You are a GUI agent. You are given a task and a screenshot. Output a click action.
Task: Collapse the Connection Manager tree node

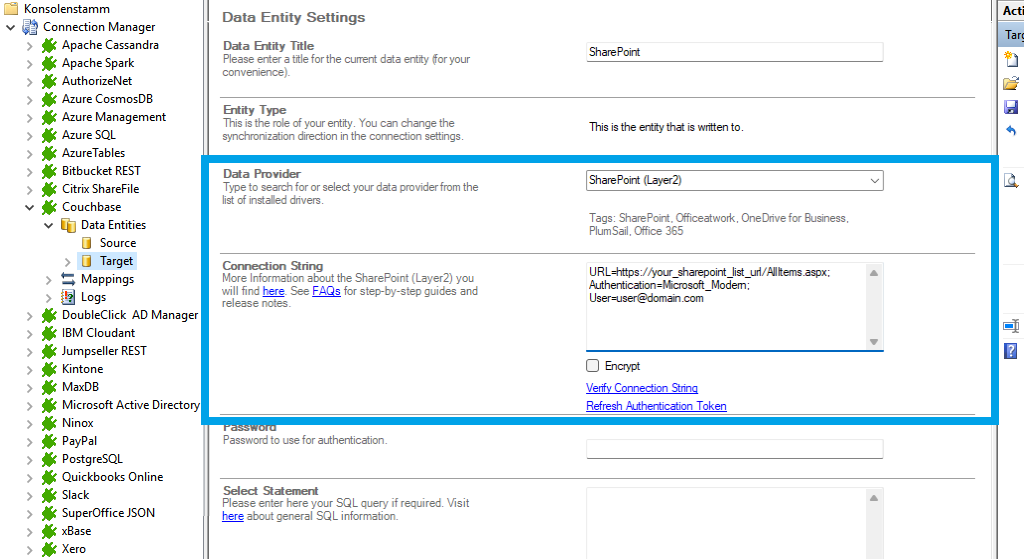click(x=10, y=27)
